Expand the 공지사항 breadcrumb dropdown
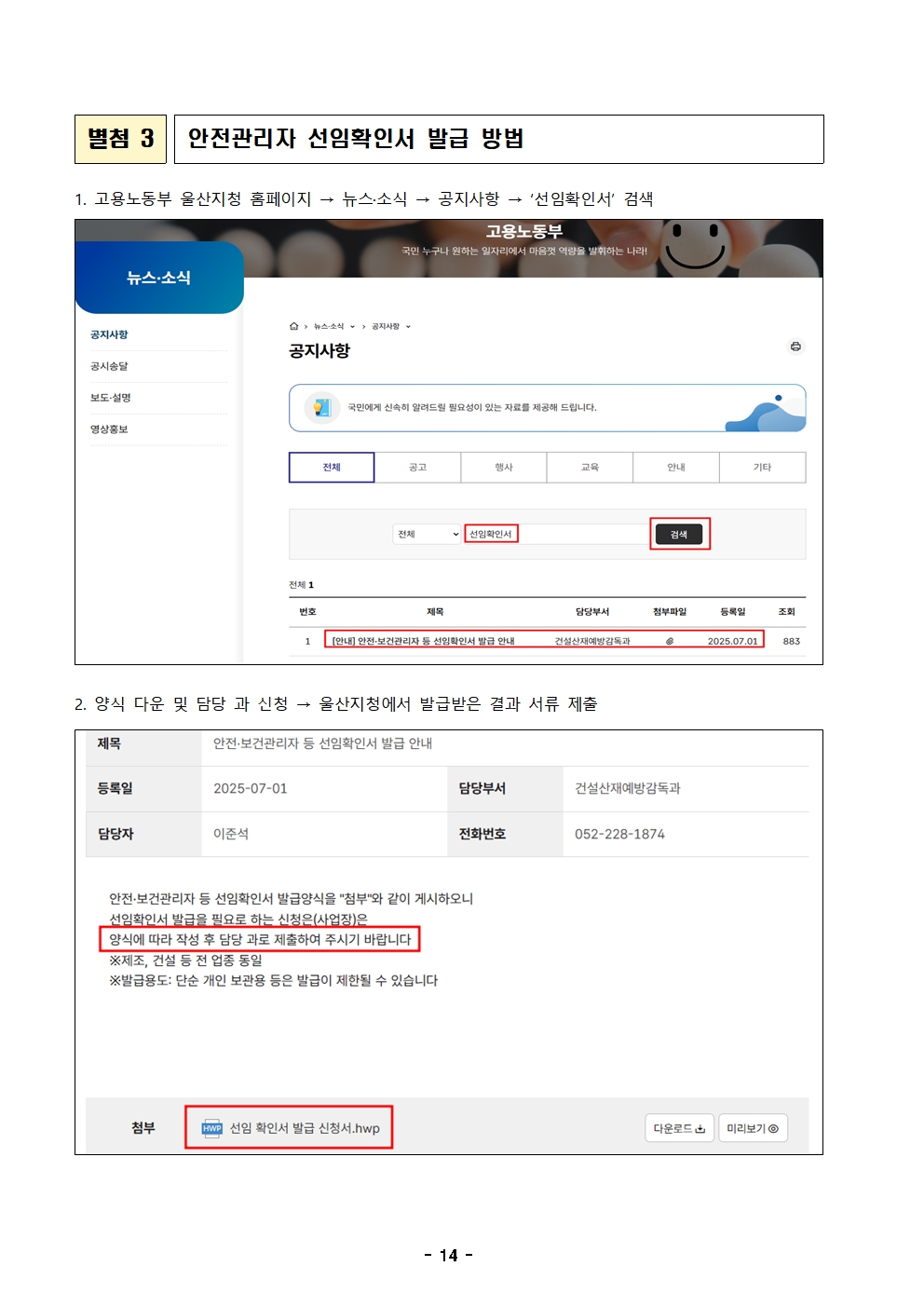Screen dimensions: 924x1307 (408, 327)
